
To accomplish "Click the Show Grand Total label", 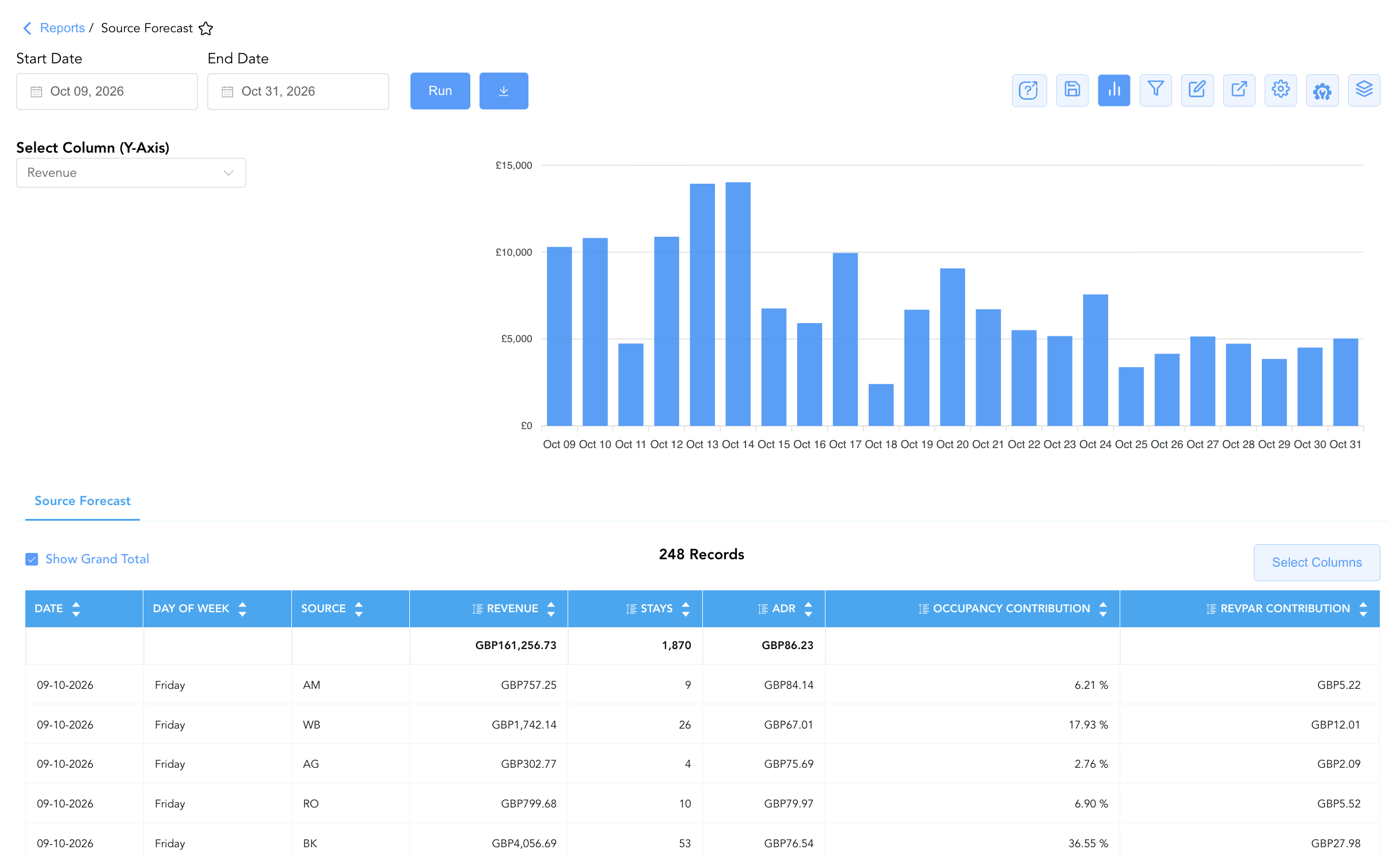I will (97, 559).
